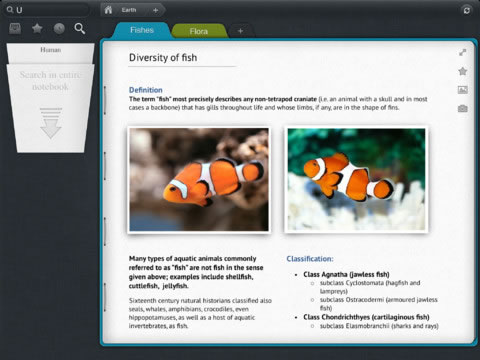Add a new section tab
This screenshot has height=360, width=480.
240,31
